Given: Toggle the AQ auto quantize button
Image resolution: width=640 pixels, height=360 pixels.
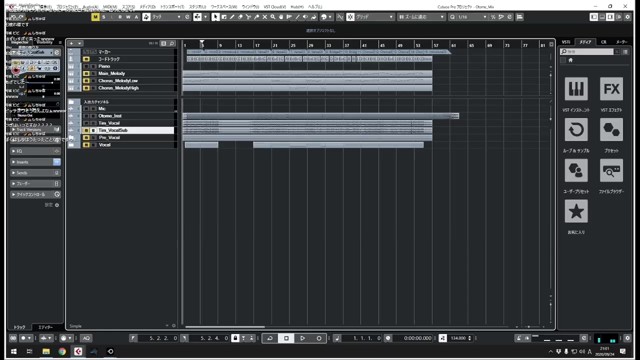Looking at the screenshot, I should click(86, 338).
